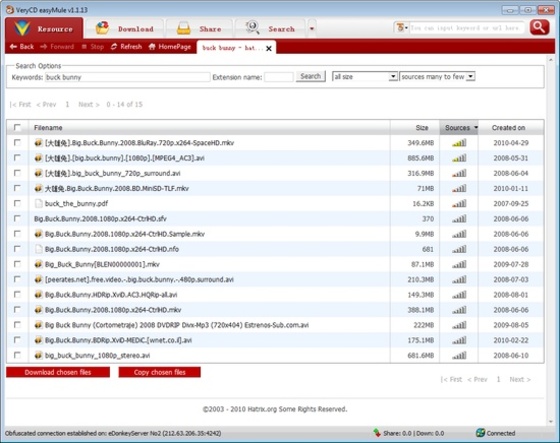Click the Back navigation button
This screenshot has height=443, width=560.
(22, 47)
